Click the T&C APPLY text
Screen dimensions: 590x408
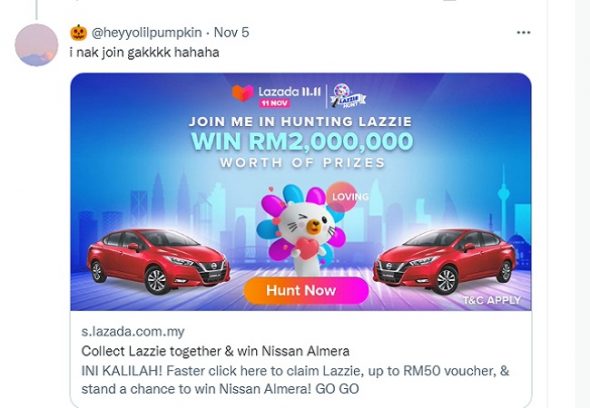(491, 300)
